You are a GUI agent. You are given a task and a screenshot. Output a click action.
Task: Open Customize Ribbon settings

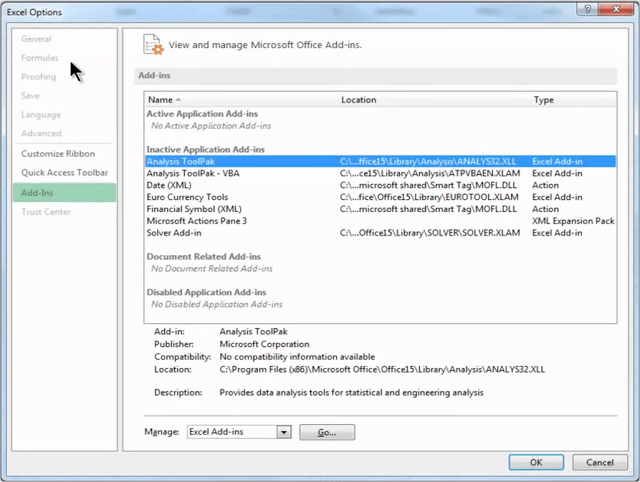(x=58, y=154)
